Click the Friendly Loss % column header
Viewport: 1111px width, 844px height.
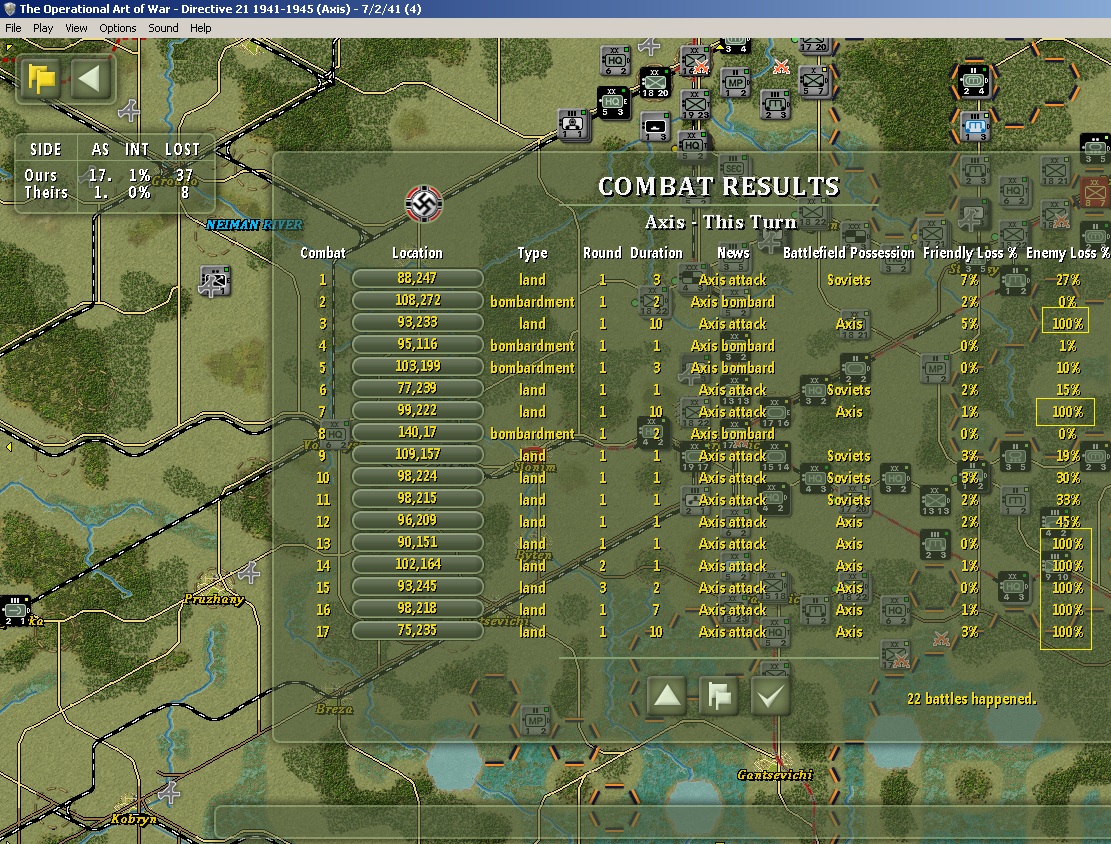coord(969,253)
